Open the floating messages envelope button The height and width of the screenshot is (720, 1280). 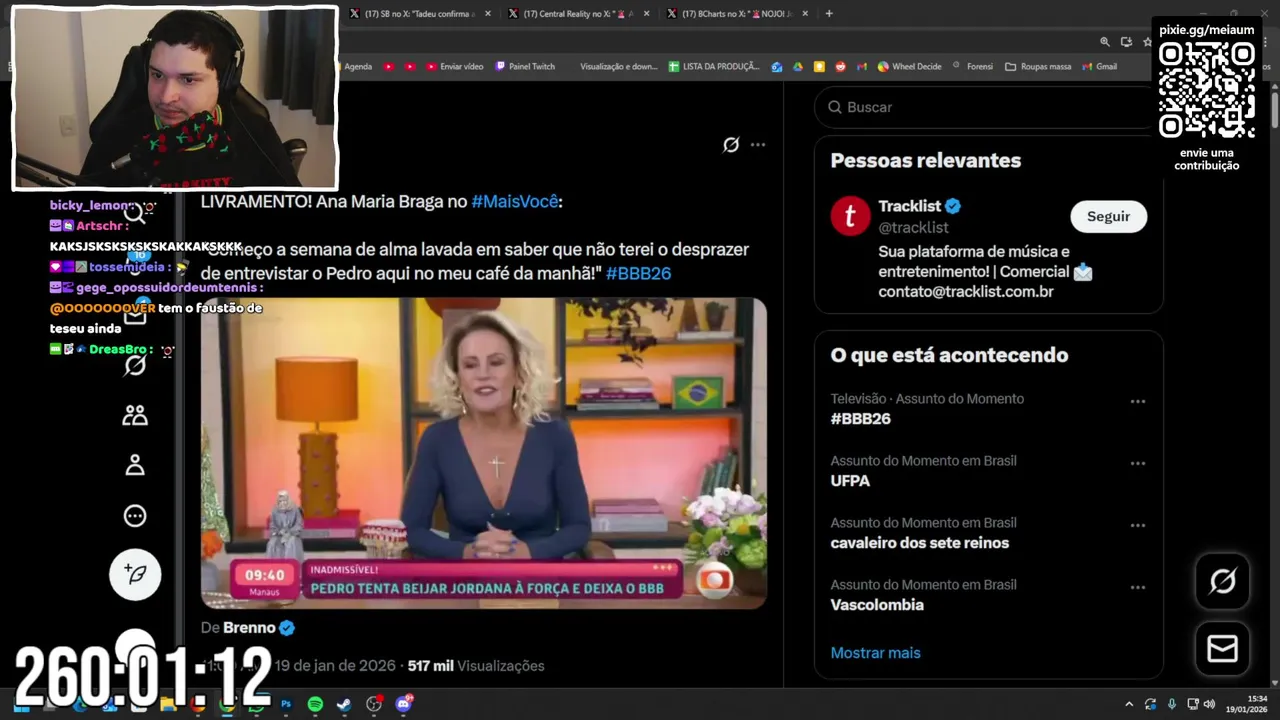(x=1222, y=649)
